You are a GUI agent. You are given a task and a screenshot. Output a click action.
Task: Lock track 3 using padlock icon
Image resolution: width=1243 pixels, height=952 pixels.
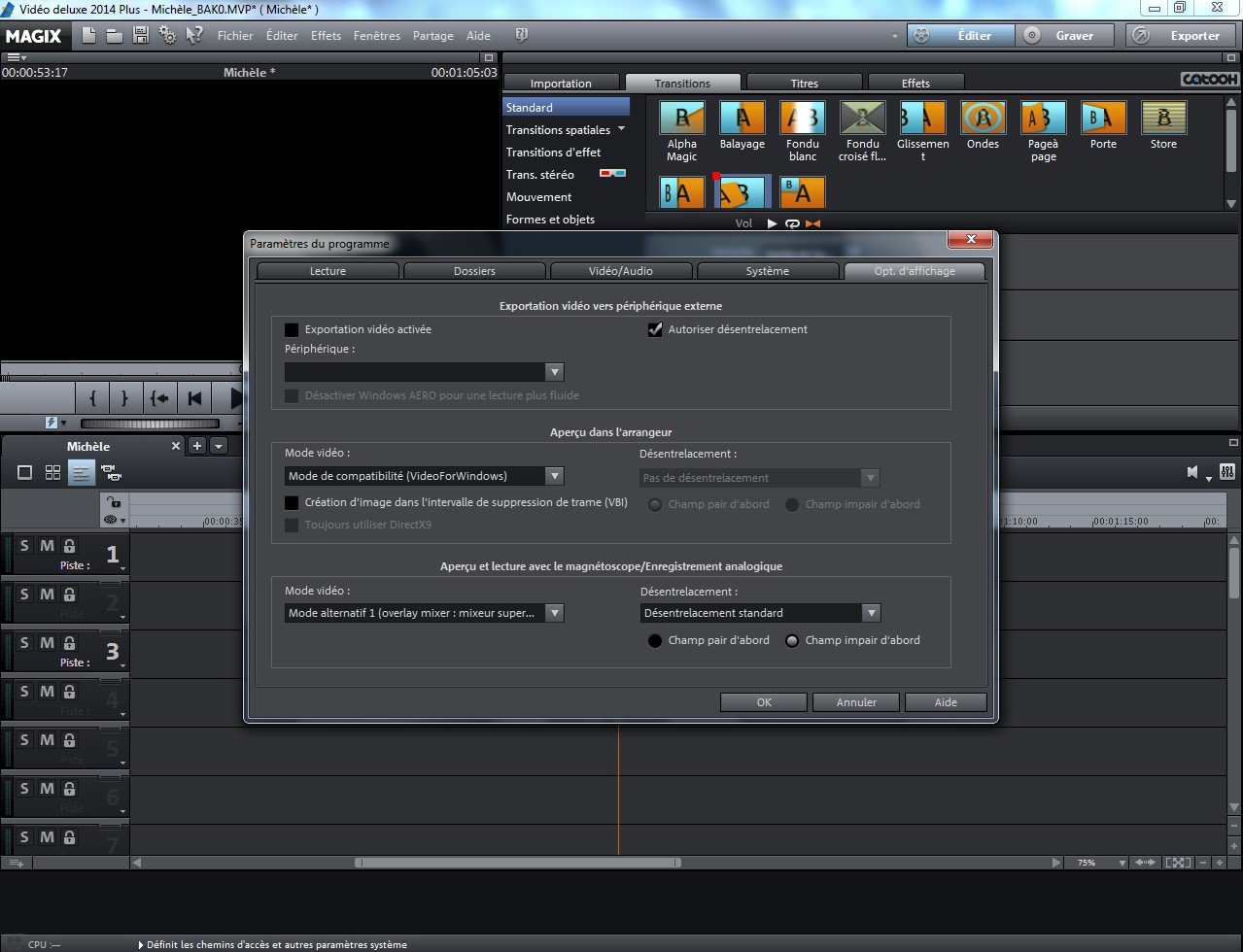(69, 643)
